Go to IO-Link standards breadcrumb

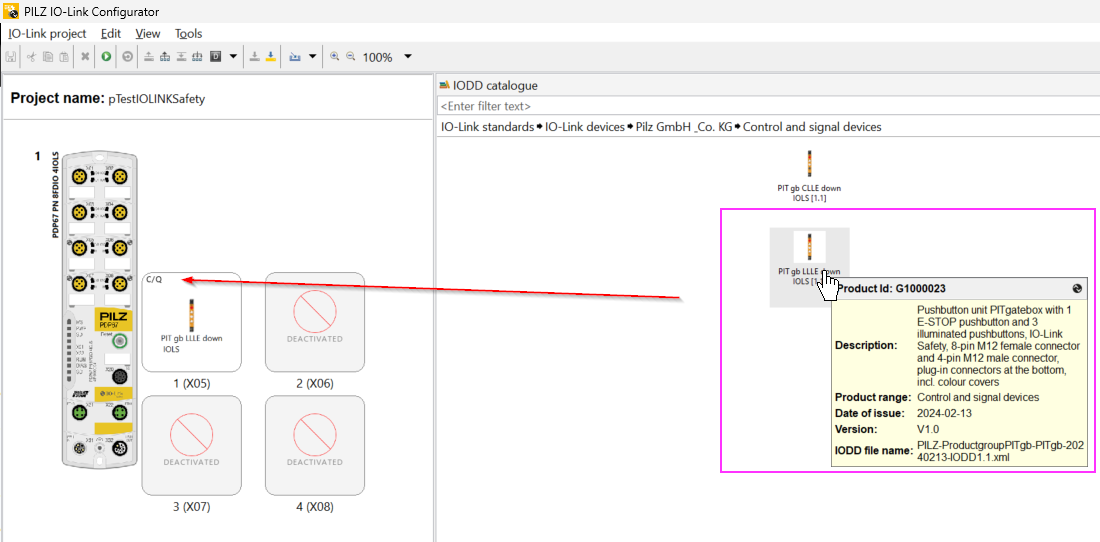click(x=487, y=127)
